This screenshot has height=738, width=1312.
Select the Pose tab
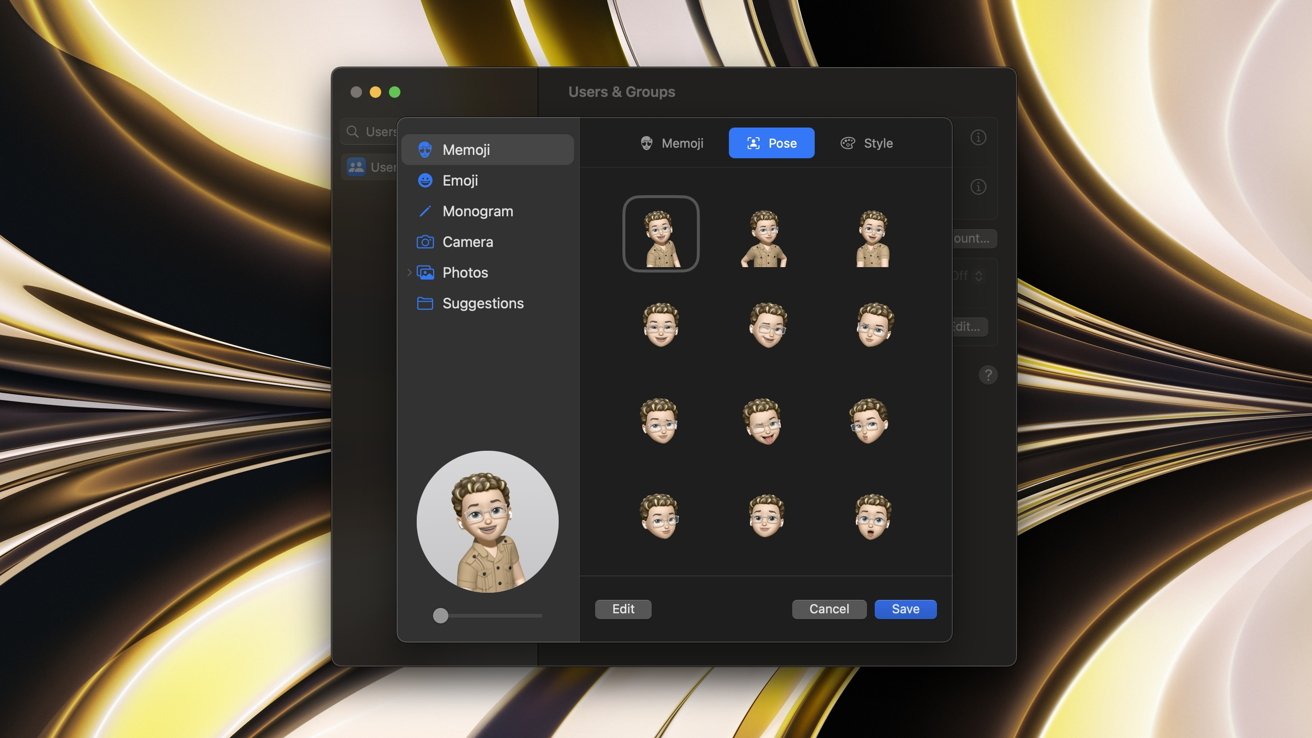tap(771, 143)
